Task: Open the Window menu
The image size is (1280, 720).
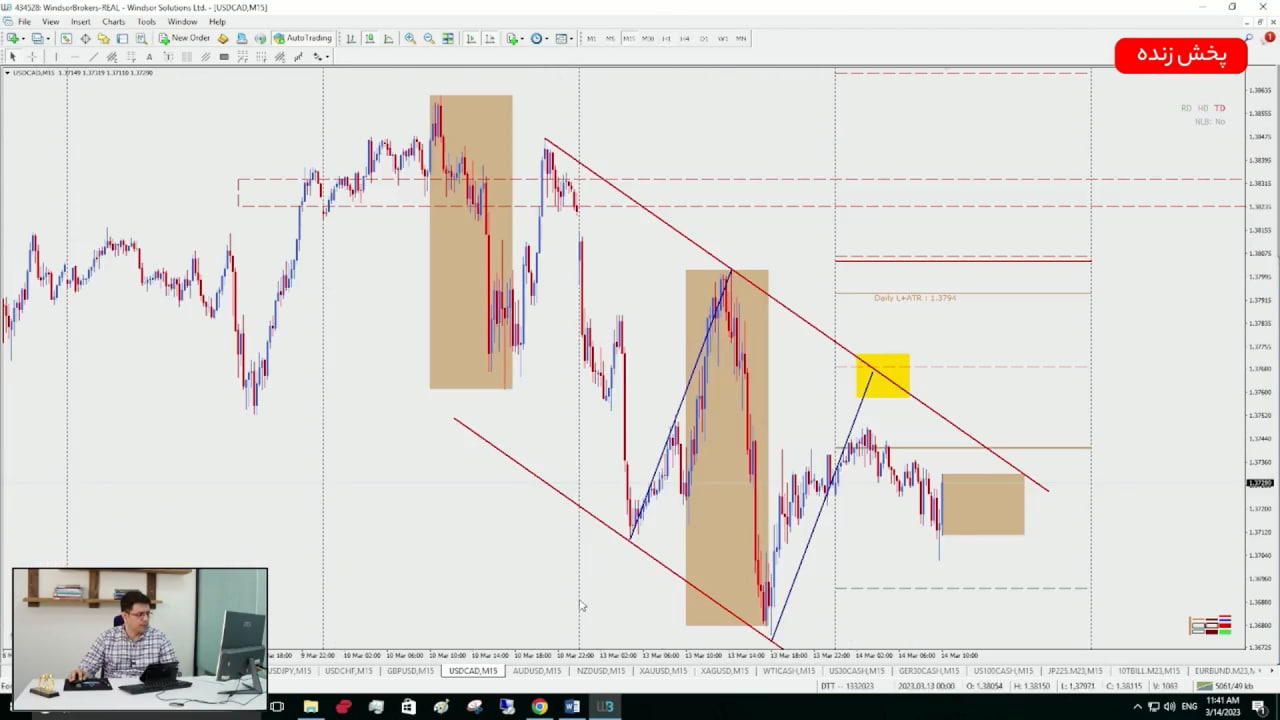Action: (182, 21)
